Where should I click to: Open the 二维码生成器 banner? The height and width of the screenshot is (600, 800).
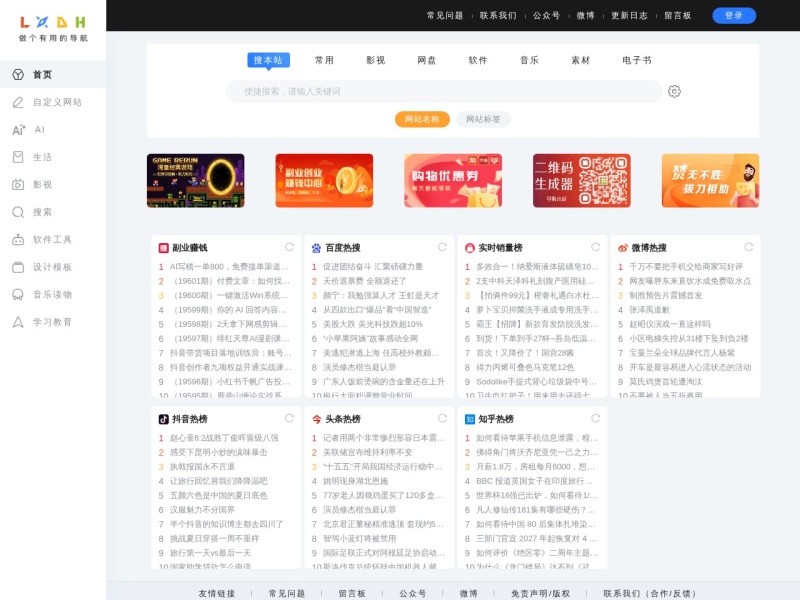coord(582,181)
